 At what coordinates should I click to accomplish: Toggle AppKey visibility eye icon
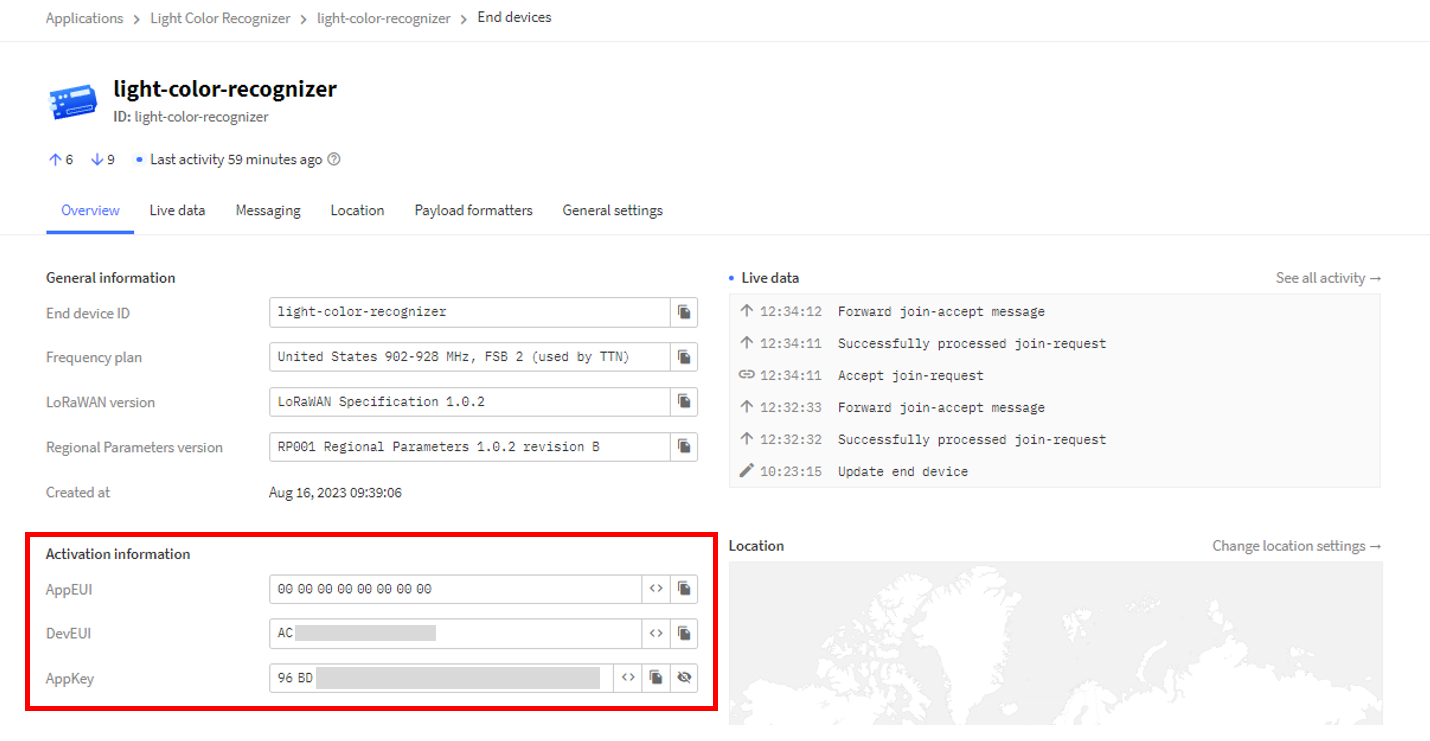[x=684, y=678]
